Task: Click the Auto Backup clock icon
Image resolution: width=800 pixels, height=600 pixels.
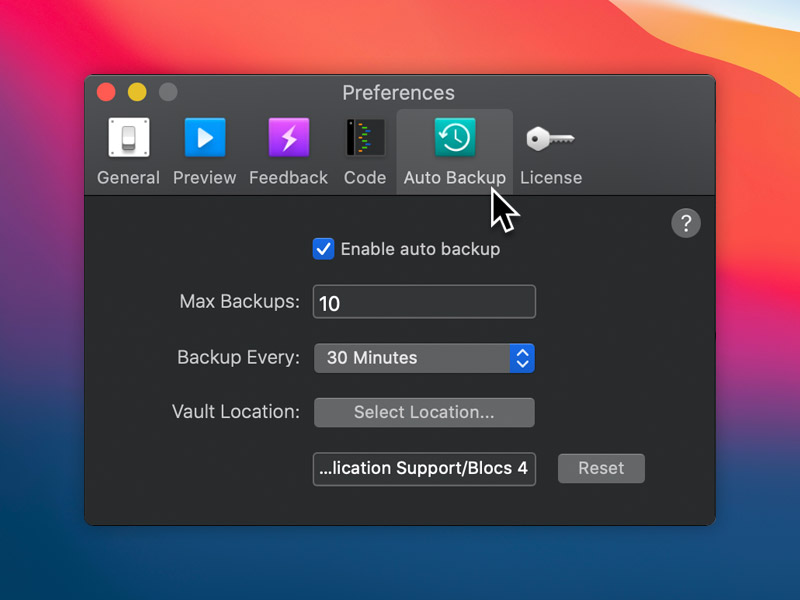Action: point(455,138)
